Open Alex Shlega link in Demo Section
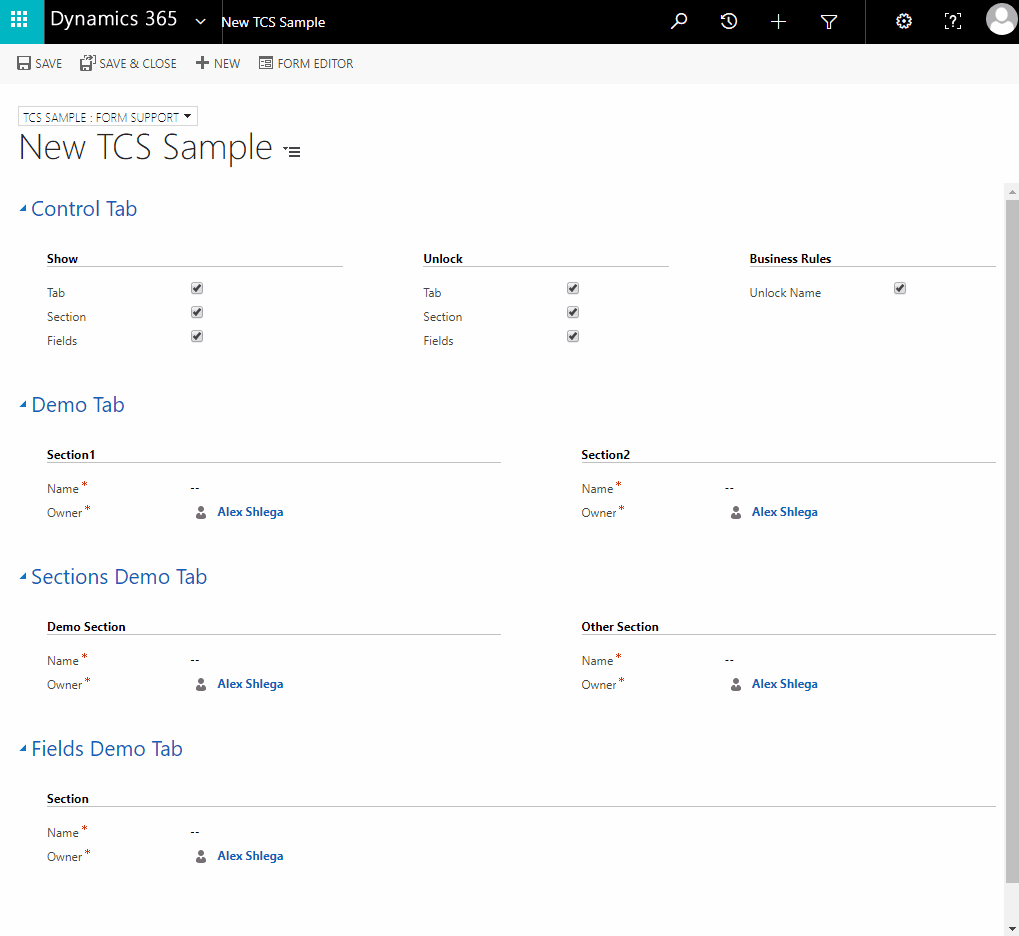The width and height of the screenshot is (1019, 936). (250, 684)
